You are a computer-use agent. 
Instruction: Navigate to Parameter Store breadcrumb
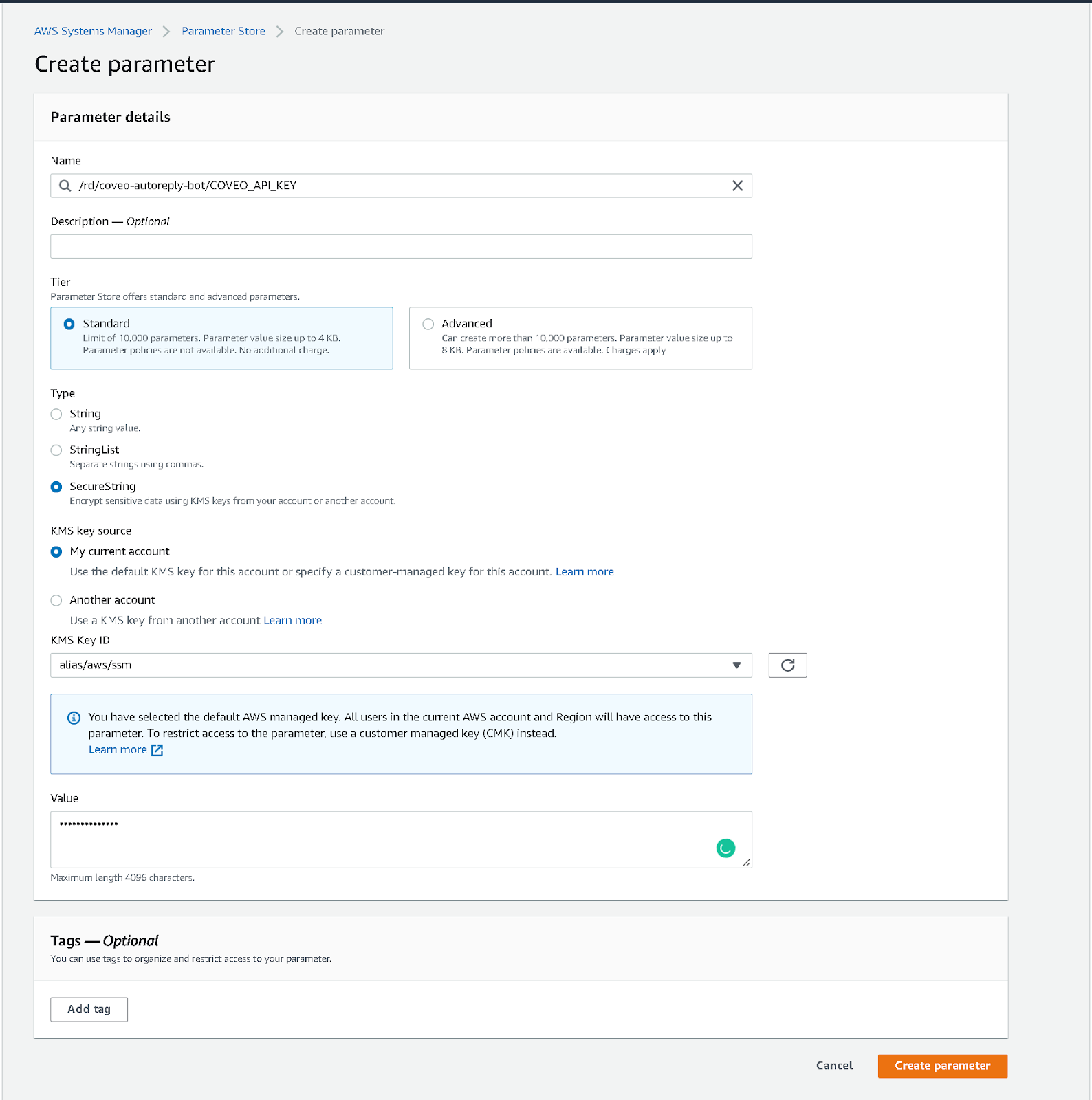coord(223,31)
